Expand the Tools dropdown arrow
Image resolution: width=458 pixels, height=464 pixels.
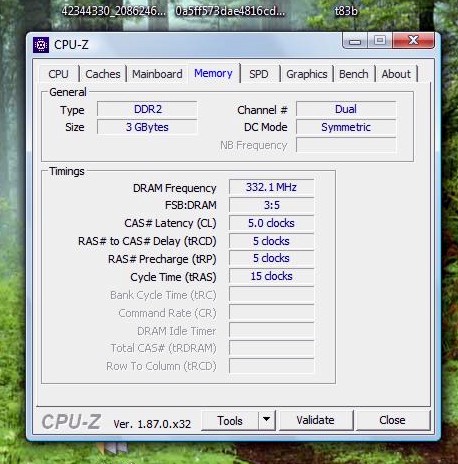pos(267,420)
